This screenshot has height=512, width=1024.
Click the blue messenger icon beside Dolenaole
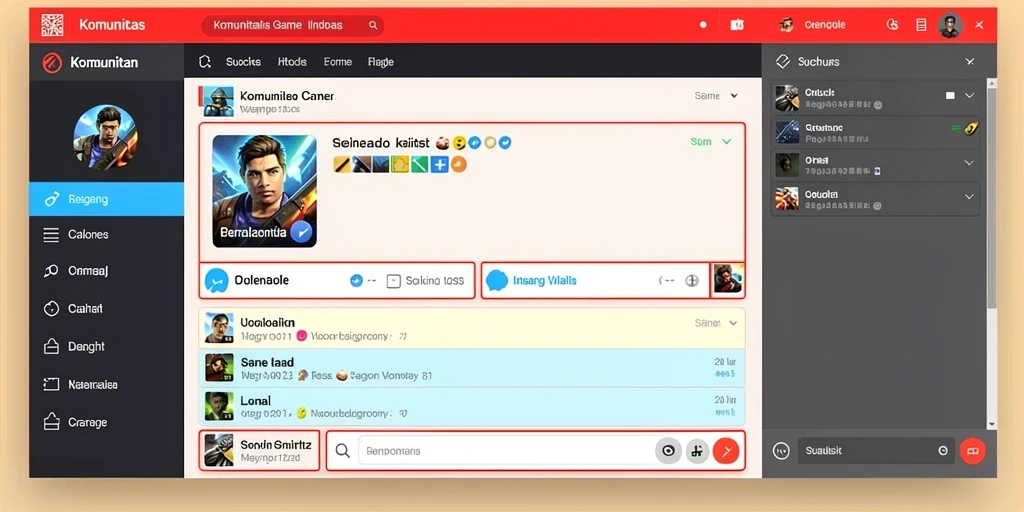tap(217, 281)
